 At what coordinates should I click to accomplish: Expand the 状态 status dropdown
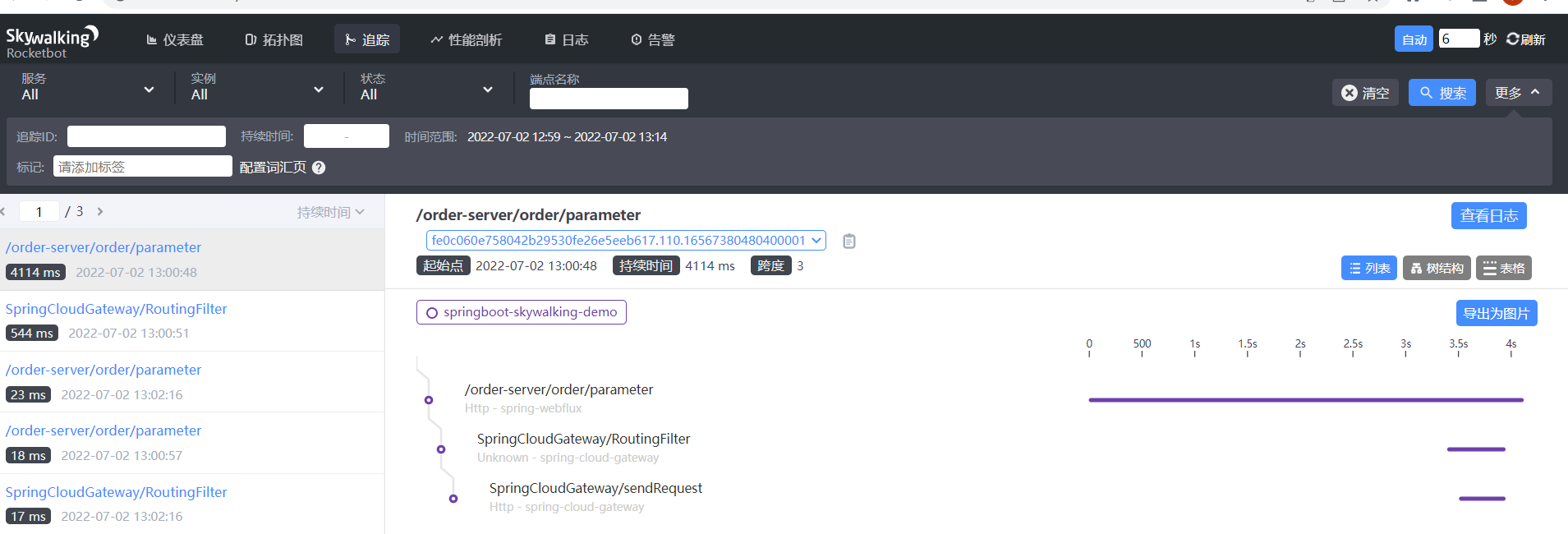pyautogui.click(x=427, y=87)
